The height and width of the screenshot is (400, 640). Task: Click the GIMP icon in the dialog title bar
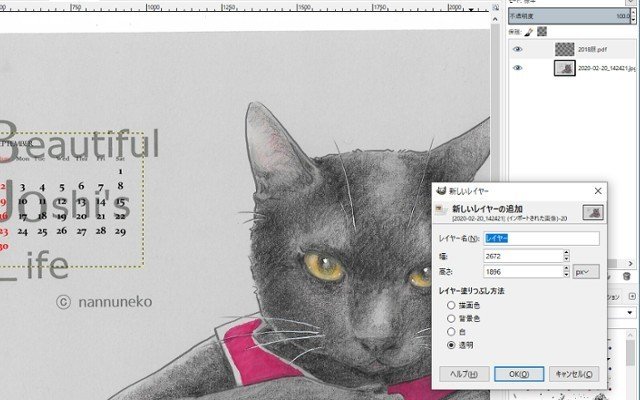441,191
